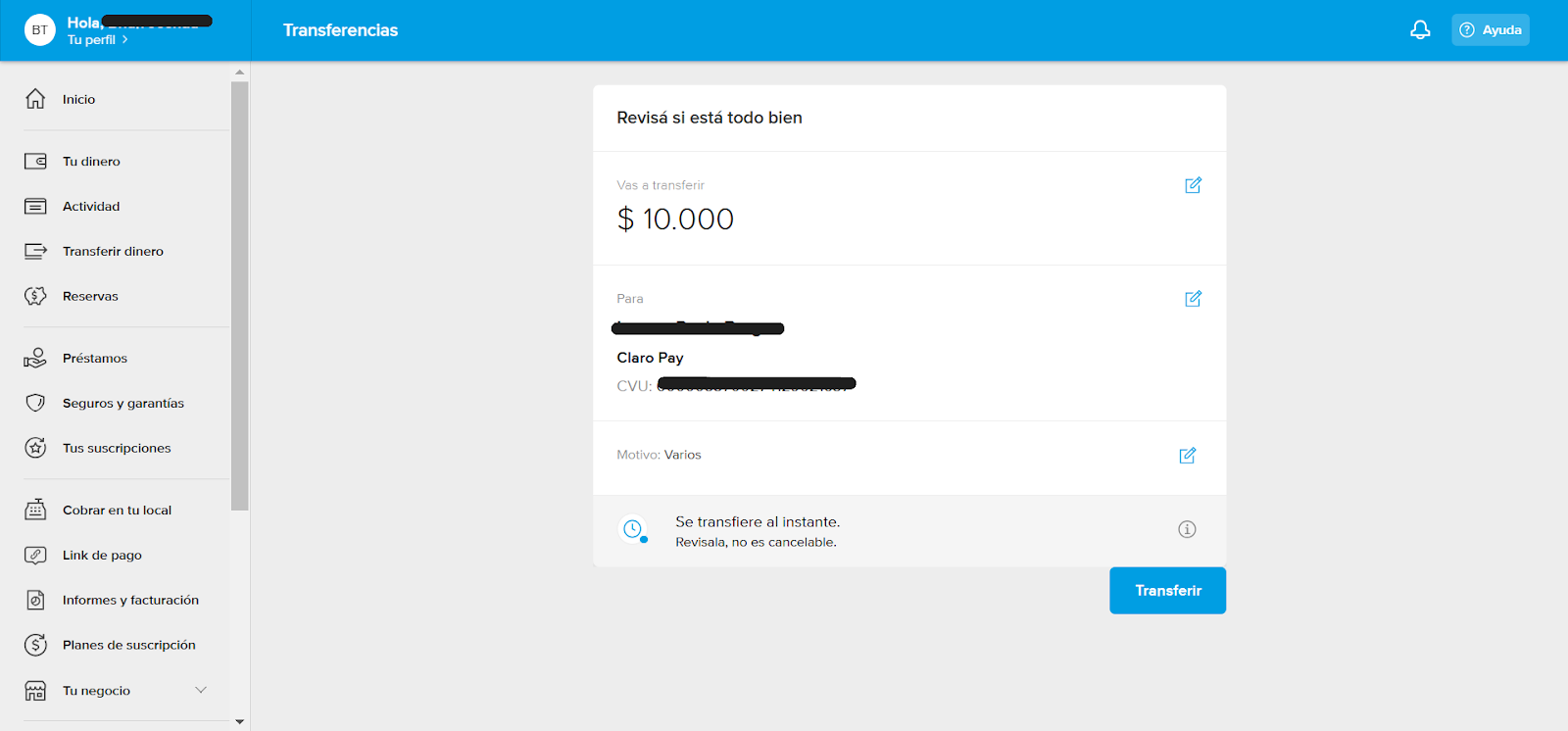Expand the Tu negocio menu chevron
Viewport: 1568px width, 731px height.
click(201, 690)
